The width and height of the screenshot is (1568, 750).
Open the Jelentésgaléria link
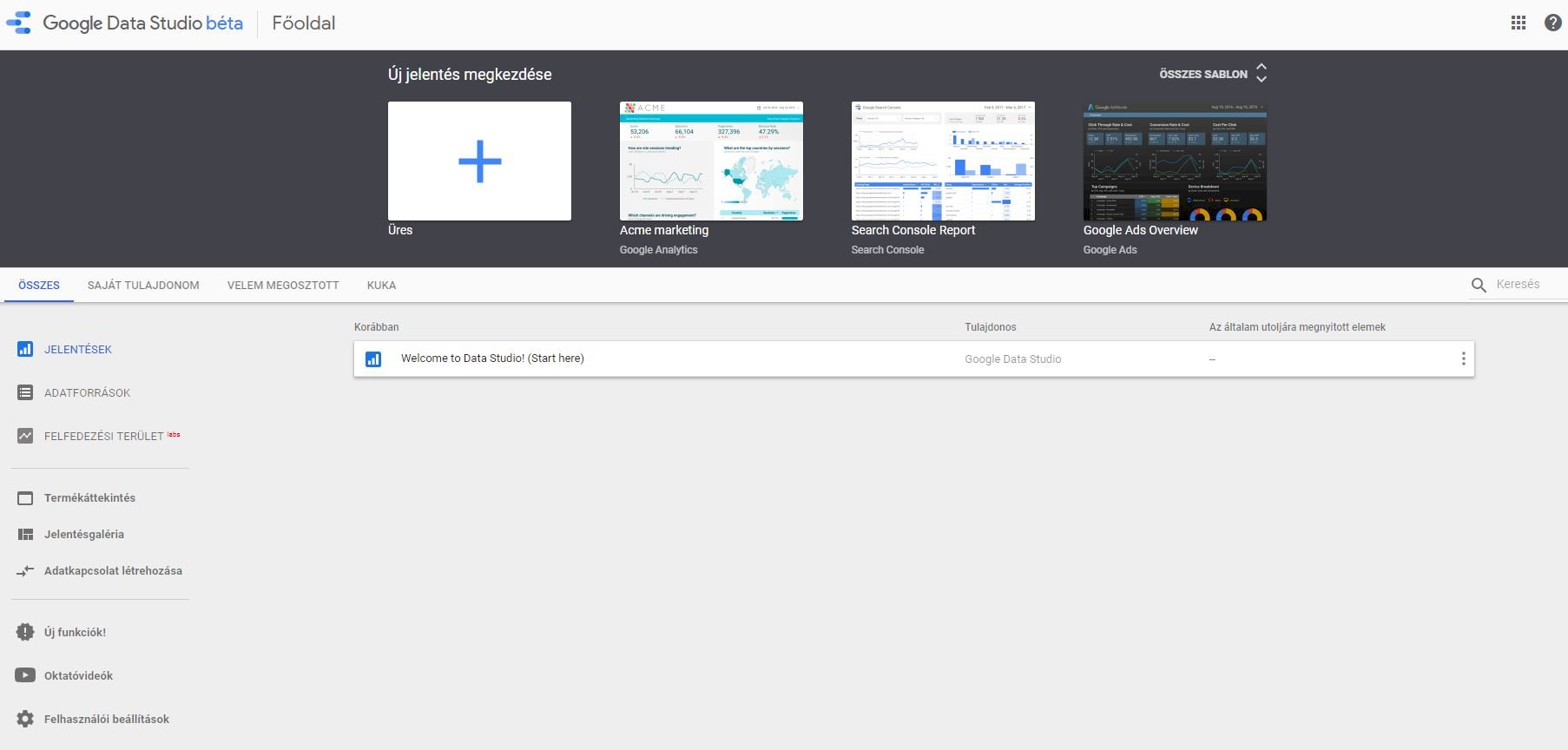click(84, 535)
